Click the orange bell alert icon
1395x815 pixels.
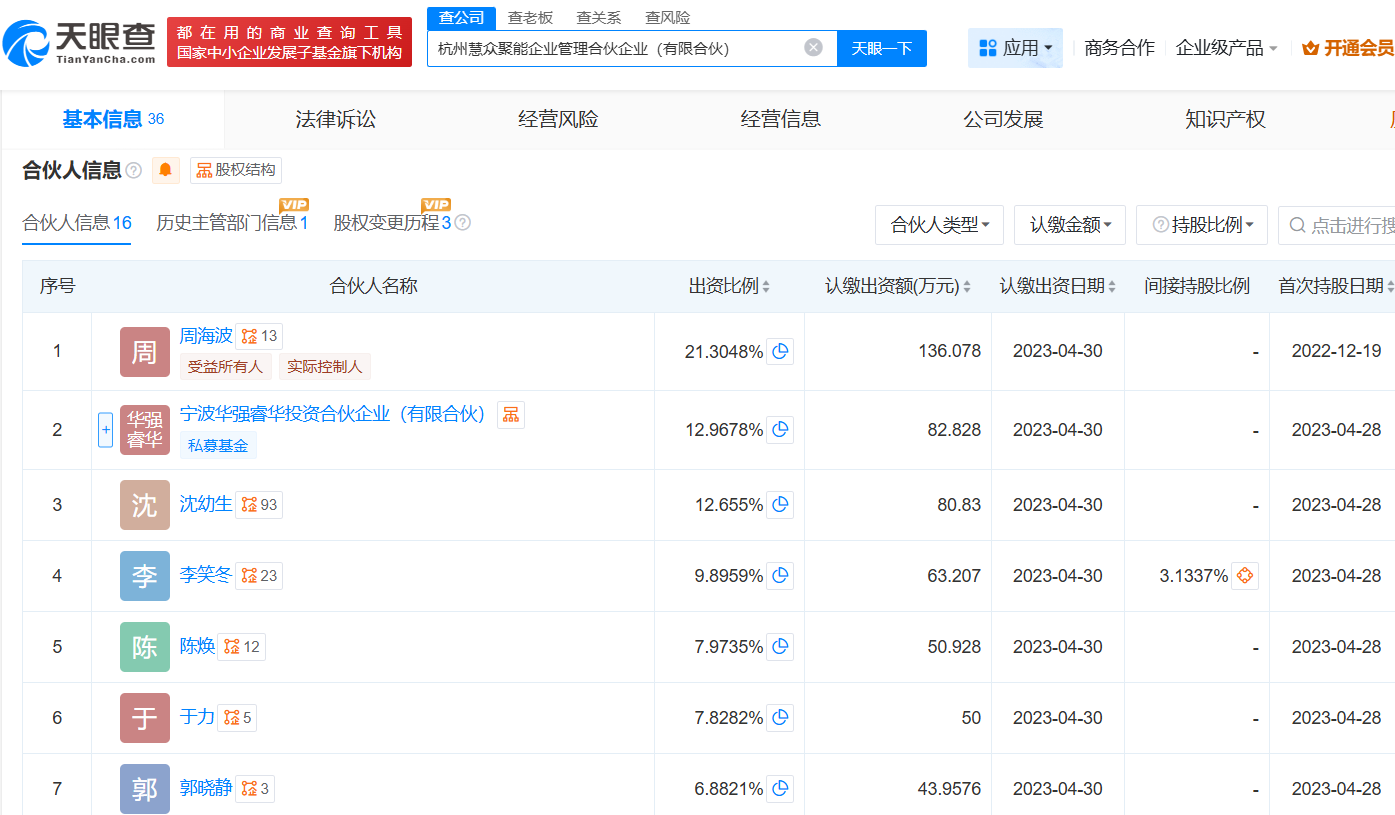click(166, 170)
